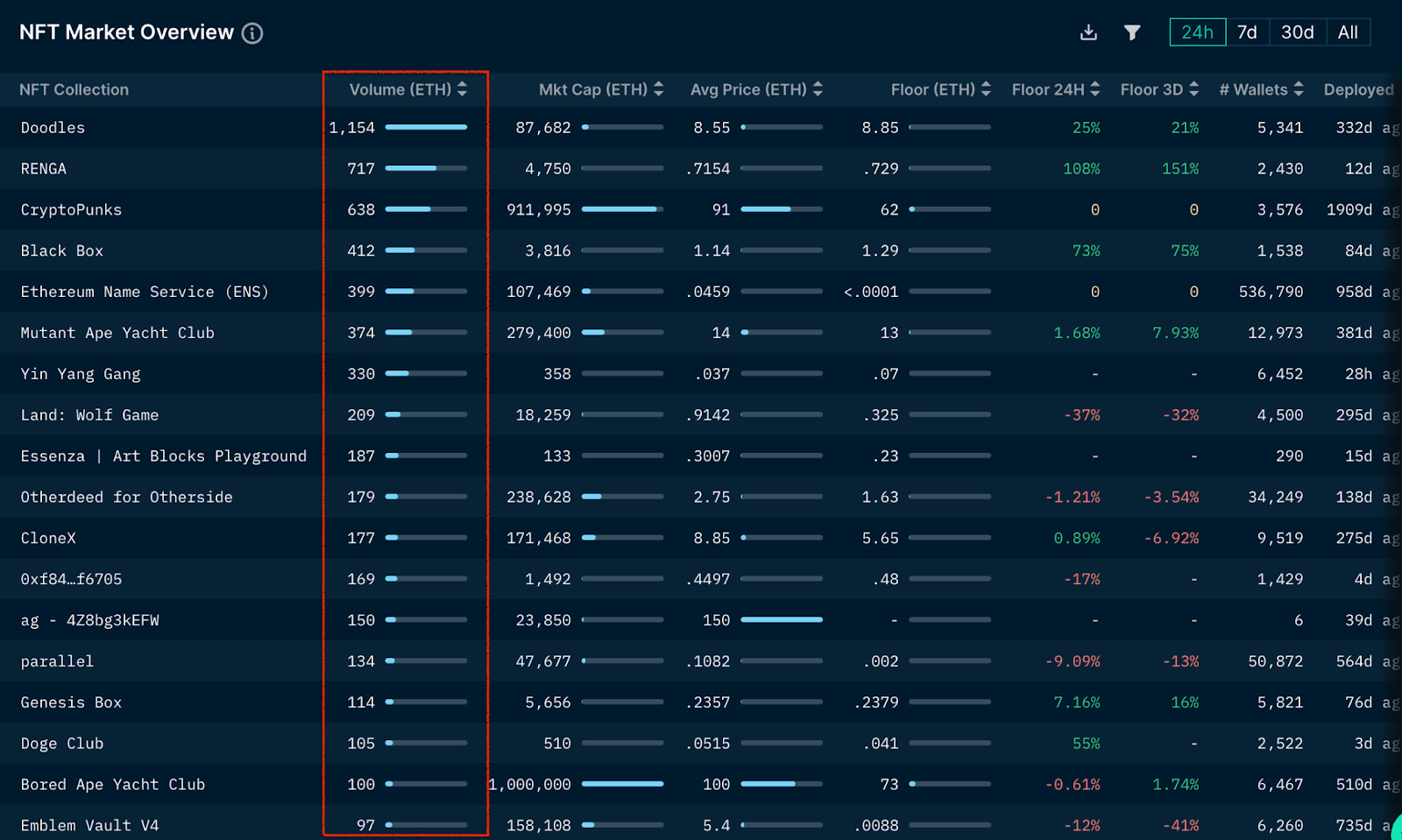Switch to the 30d timeframe tab
Image resolution: width=1402 pixels, height=840 pixels.
(1297, 32)
